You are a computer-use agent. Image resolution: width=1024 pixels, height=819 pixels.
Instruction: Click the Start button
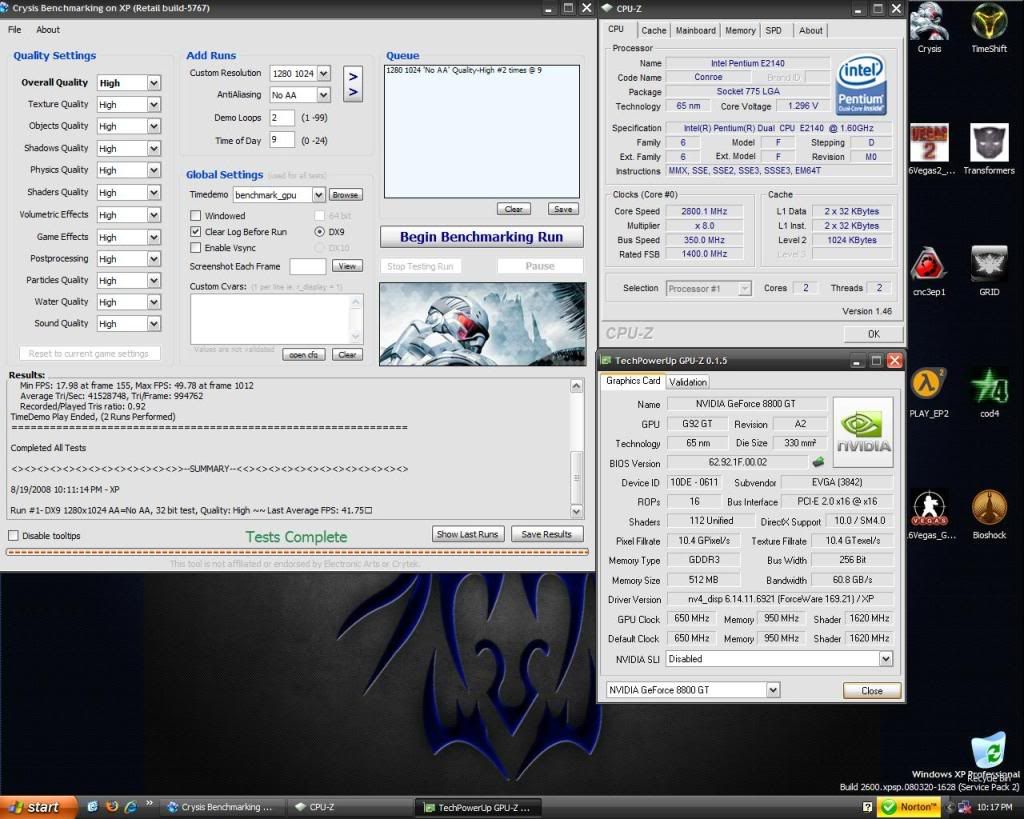point(36,807)
